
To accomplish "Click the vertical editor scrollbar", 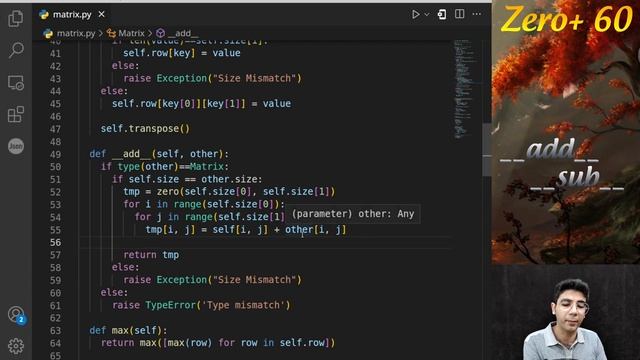I will pos(487,149).
